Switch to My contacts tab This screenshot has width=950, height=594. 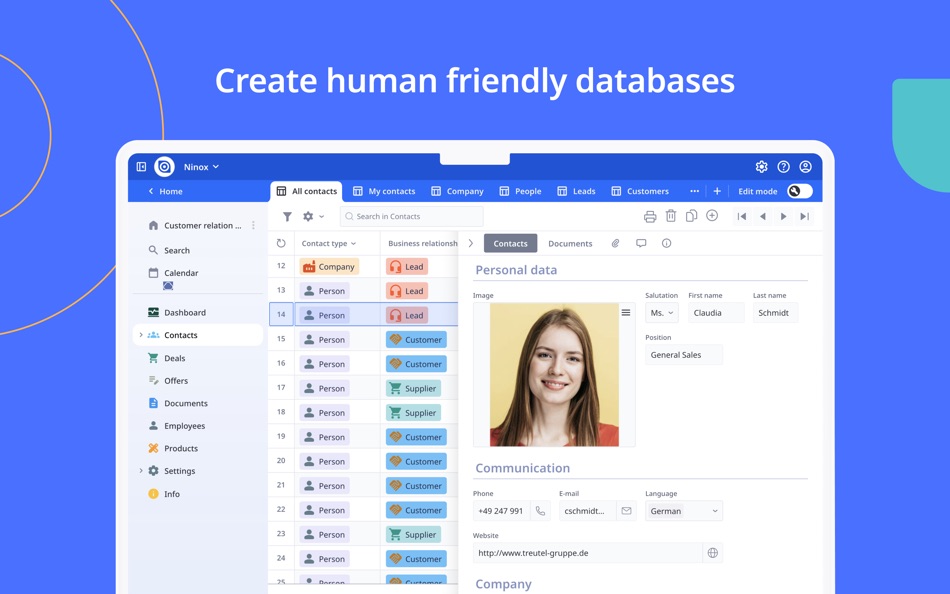(x=384, y=191)
